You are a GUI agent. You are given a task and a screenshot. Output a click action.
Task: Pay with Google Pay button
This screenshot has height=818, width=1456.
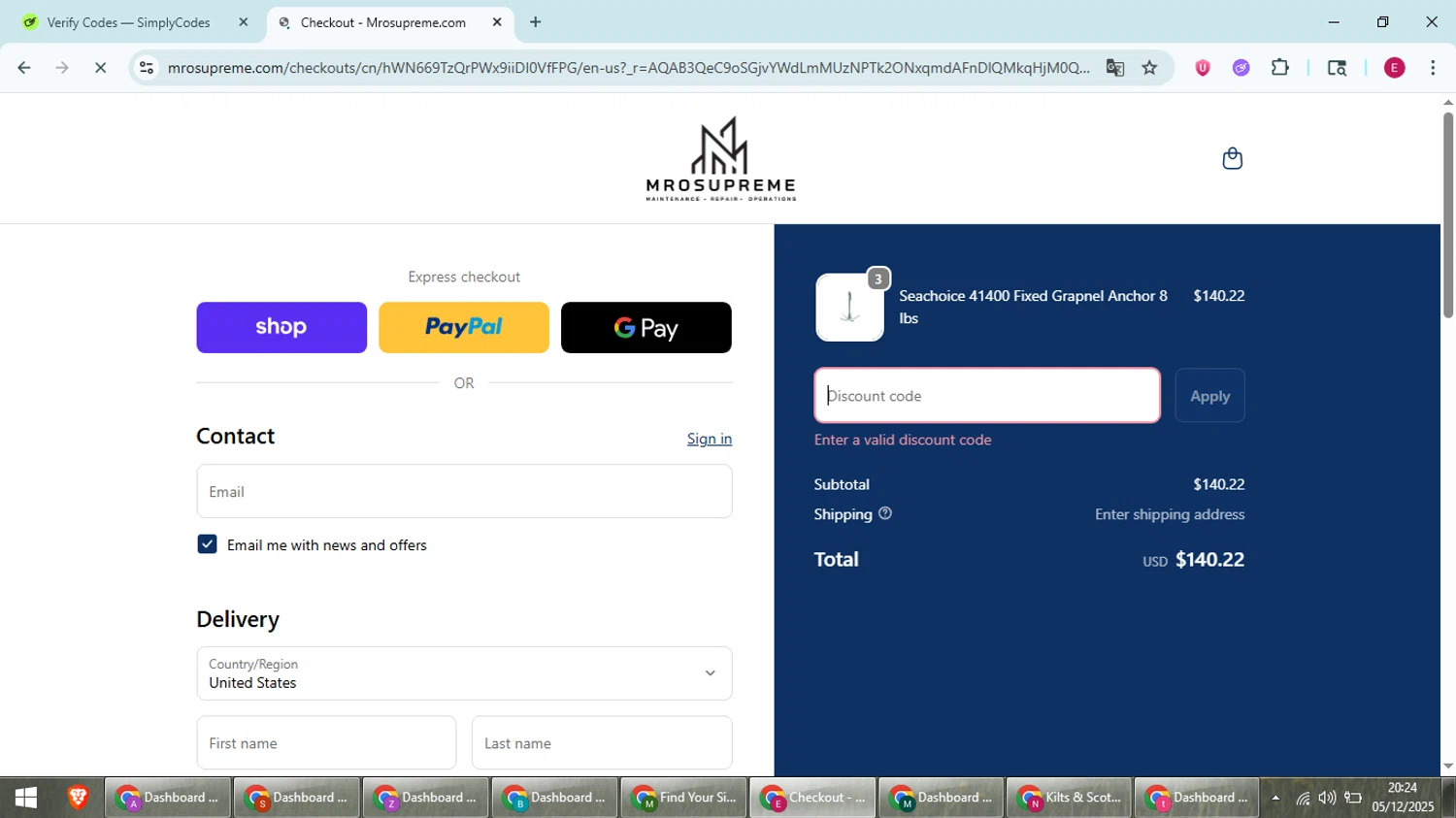[646, 327]
